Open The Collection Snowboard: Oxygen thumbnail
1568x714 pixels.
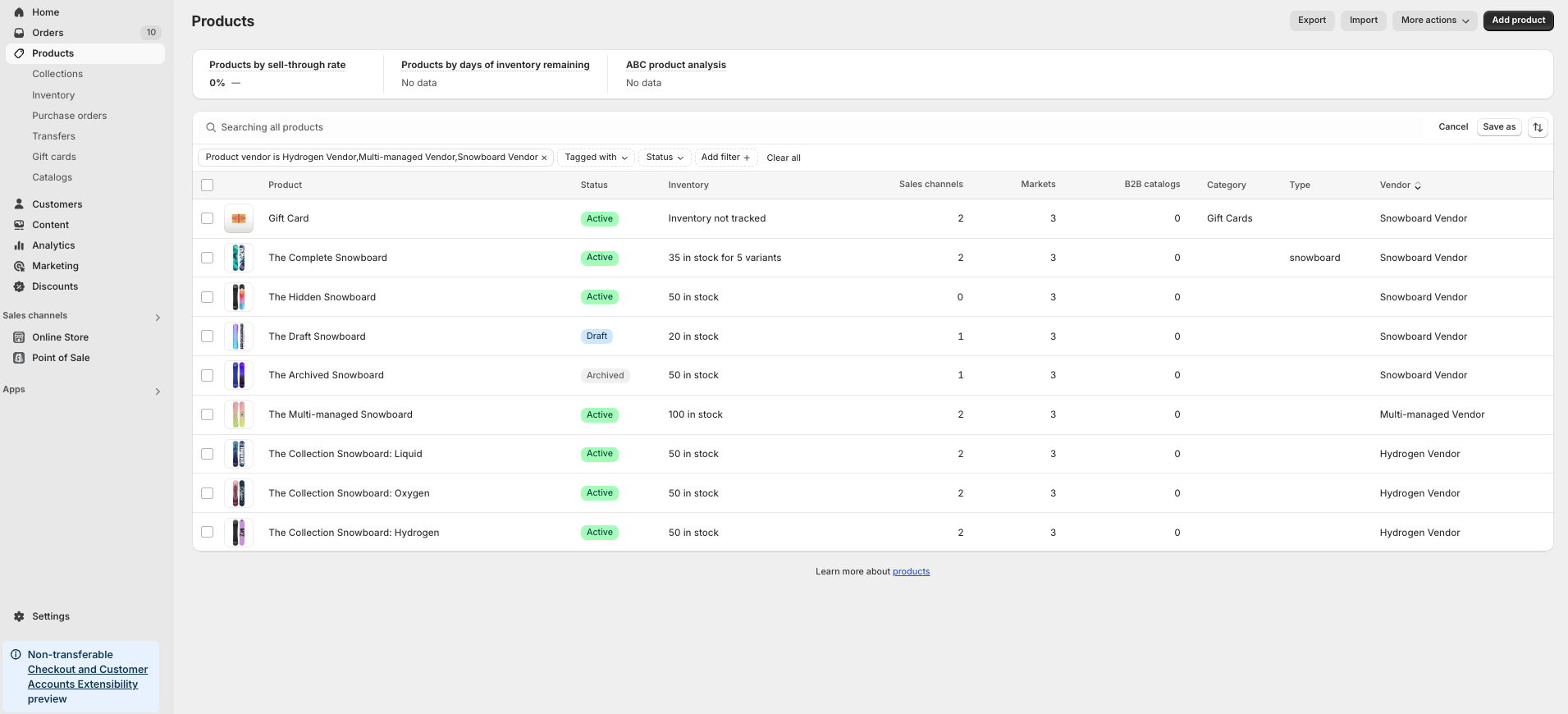point(239,493)
